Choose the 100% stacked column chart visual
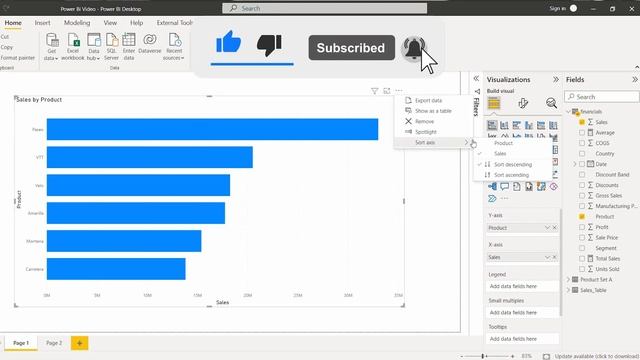Image resolution: width=640 pixels, height=360 pixels. point(553,125)
